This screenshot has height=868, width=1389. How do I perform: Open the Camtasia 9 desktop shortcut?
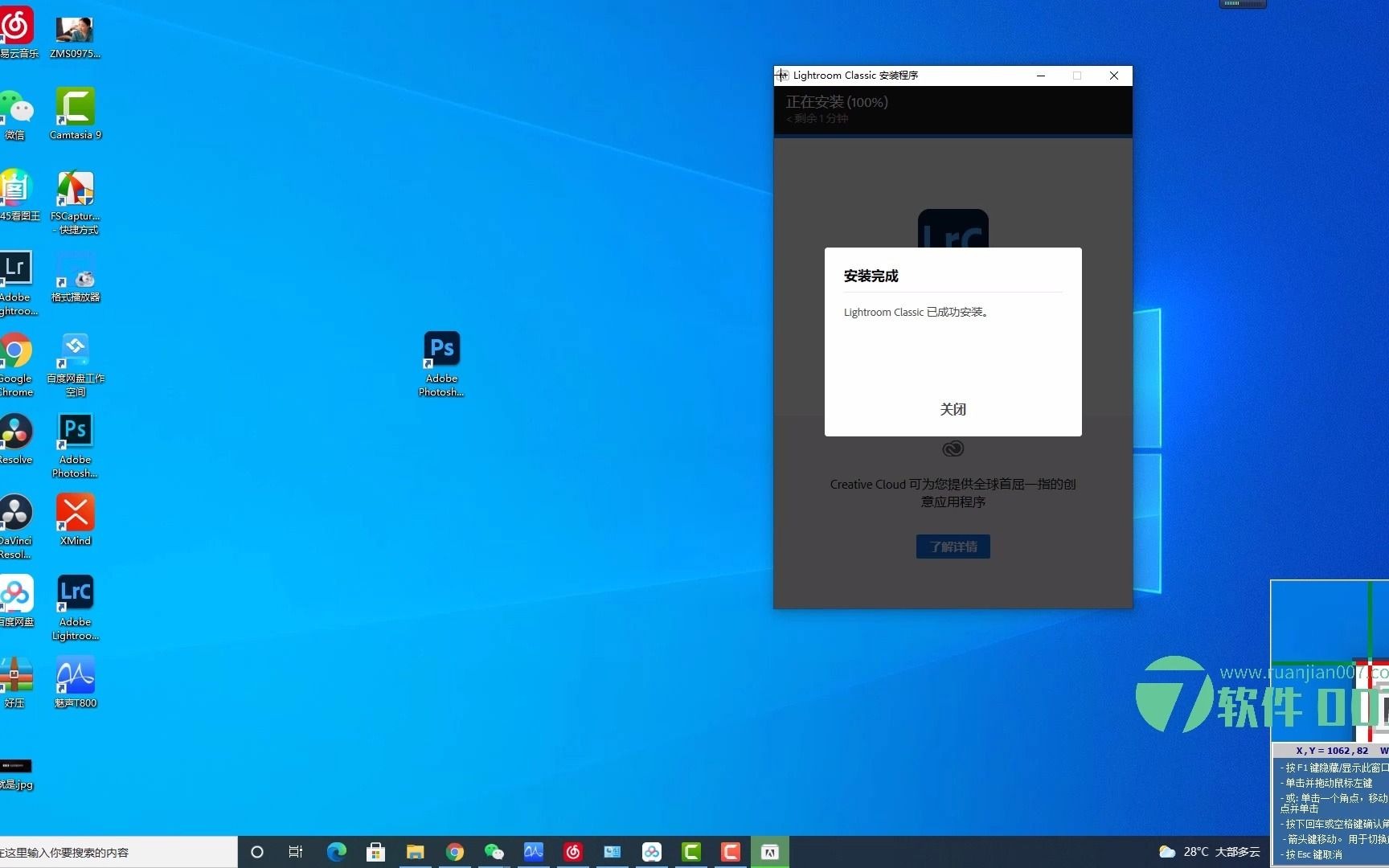[x=76, y=114]
